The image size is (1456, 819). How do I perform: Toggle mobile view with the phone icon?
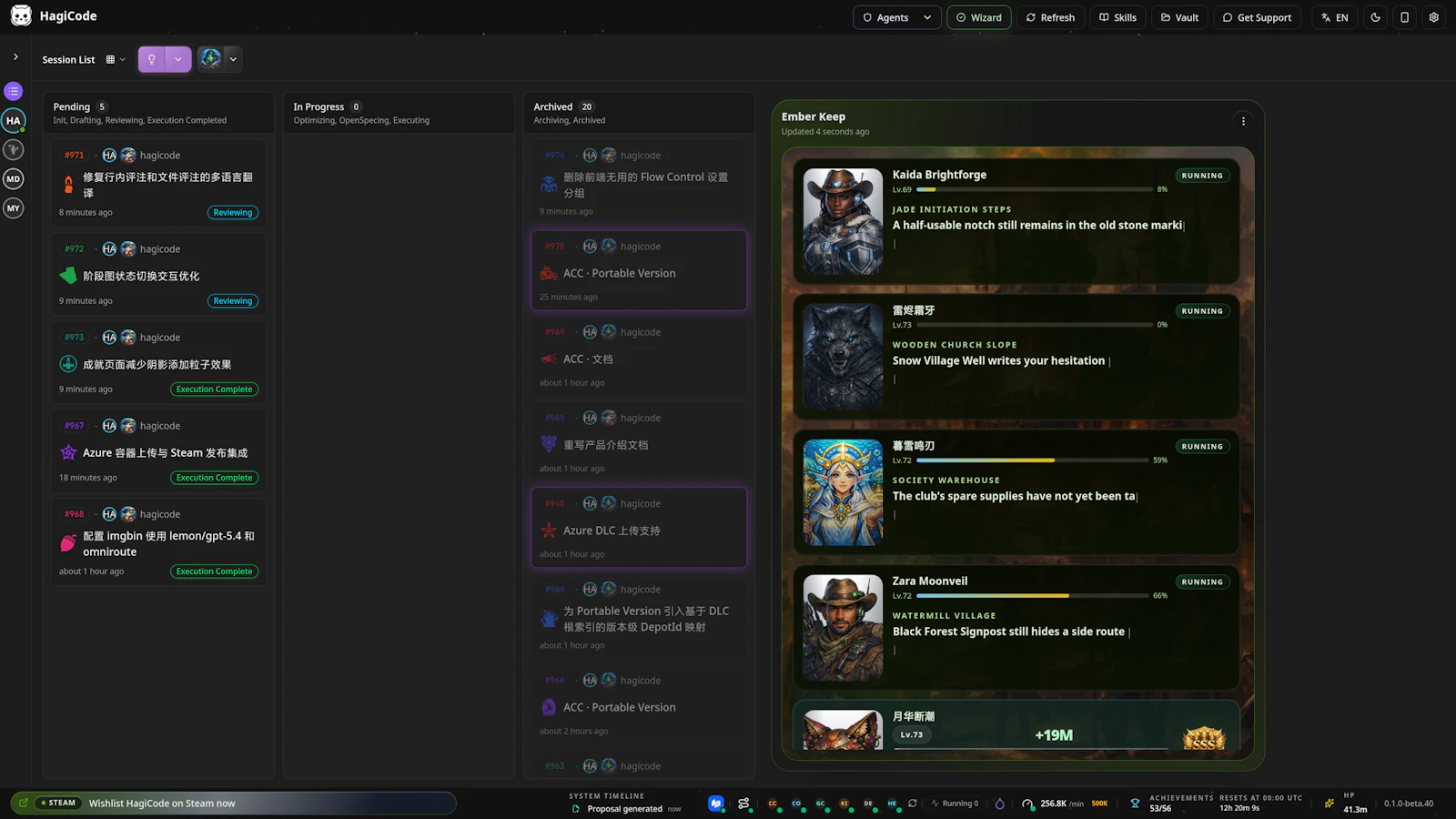pos(1404,17)
